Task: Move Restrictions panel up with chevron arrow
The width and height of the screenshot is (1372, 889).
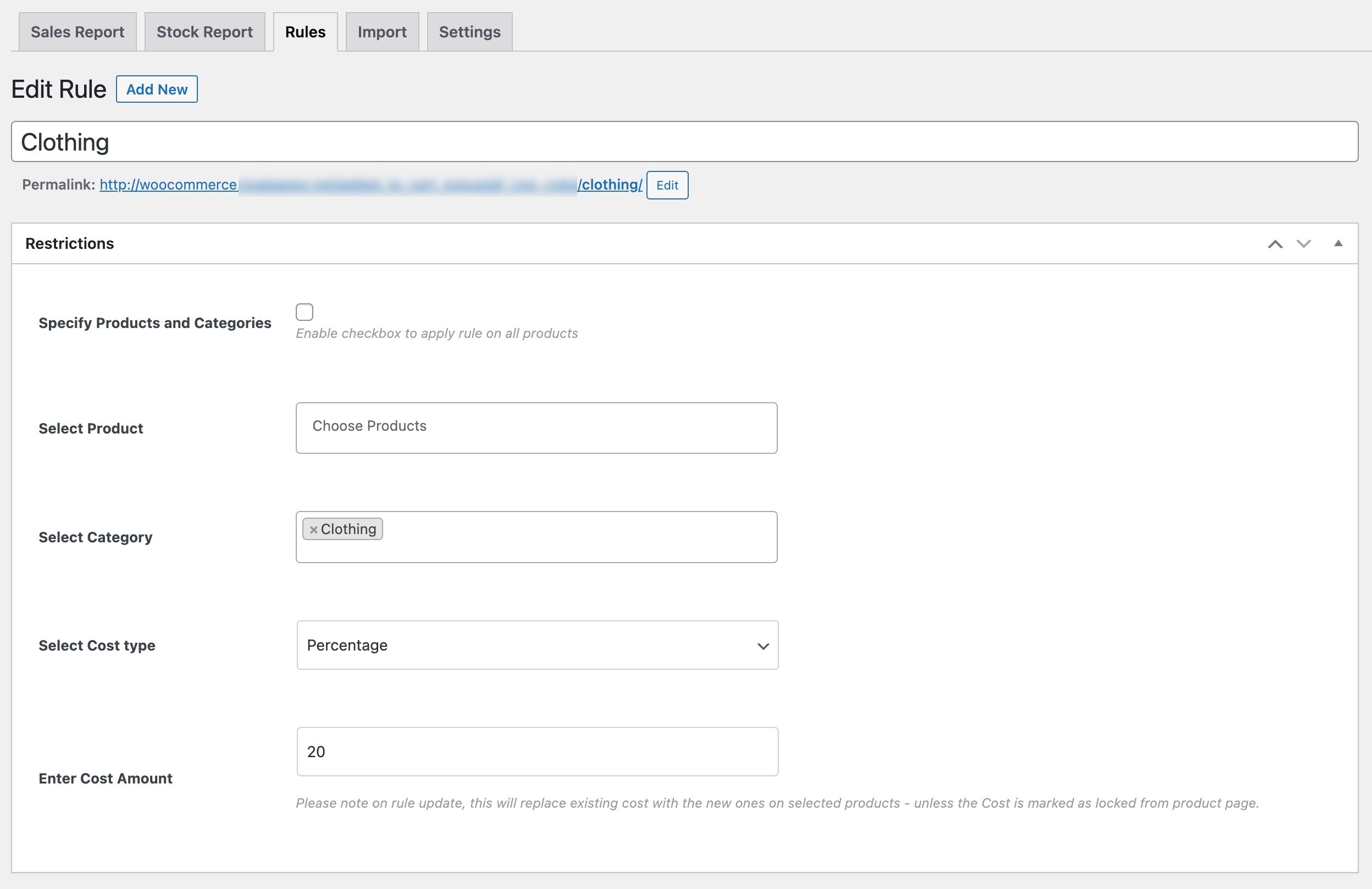Action: [x=1275, y=244]
